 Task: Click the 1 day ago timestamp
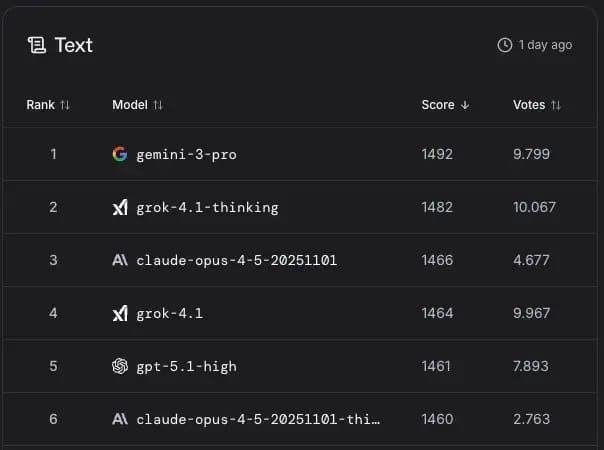click(545, 45)
